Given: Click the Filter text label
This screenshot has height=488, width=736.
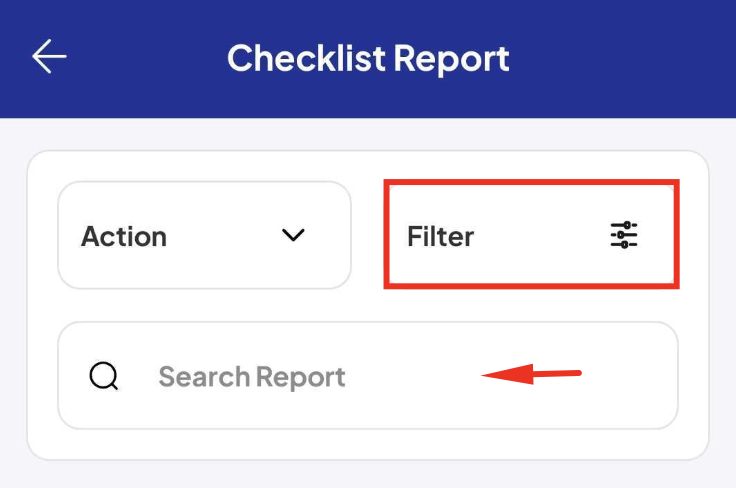Looking at the screenshot, I should click(440, 236).
